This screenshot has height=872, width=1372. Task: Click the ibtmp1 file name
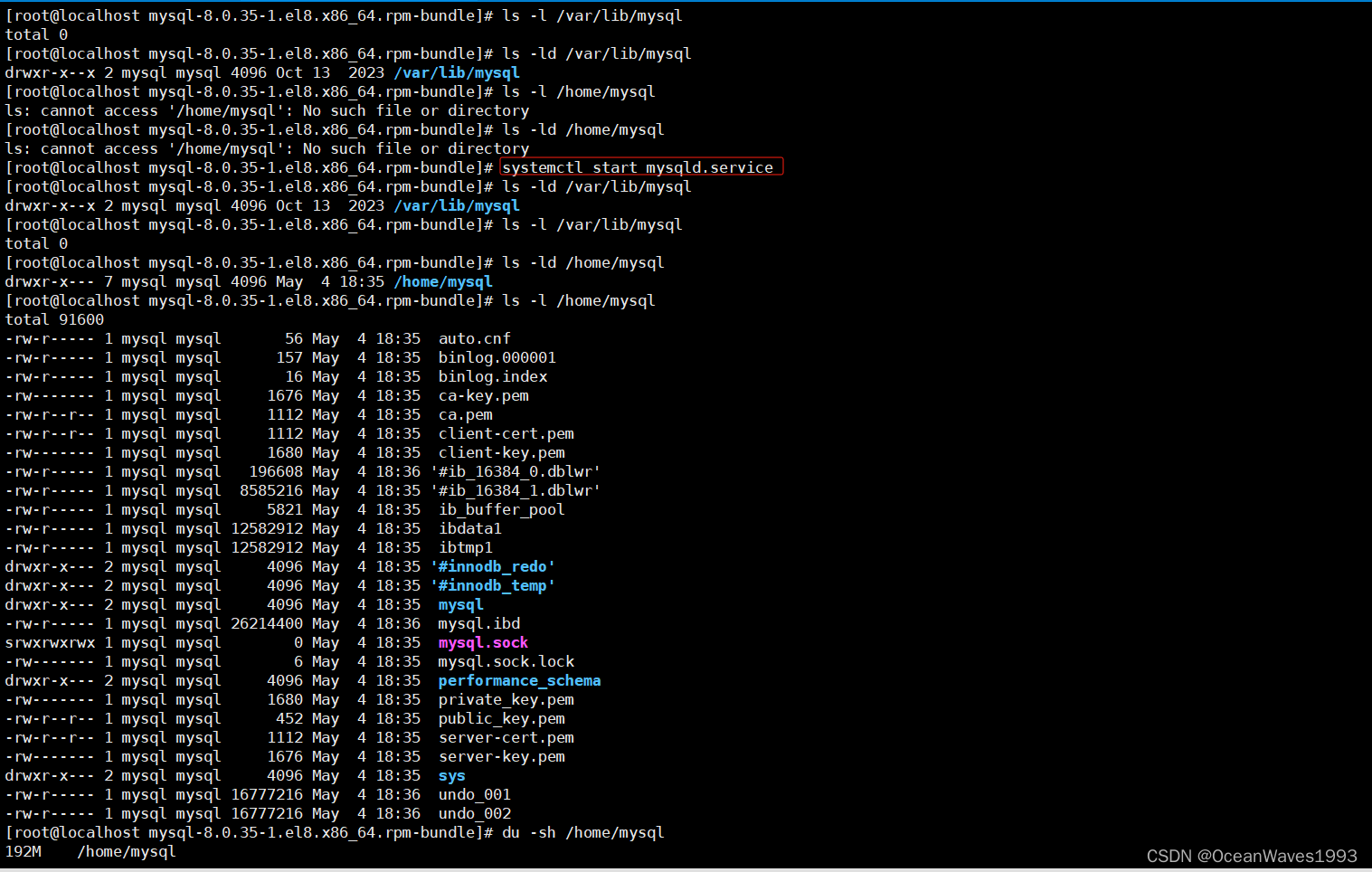click(x=466, y=547)
